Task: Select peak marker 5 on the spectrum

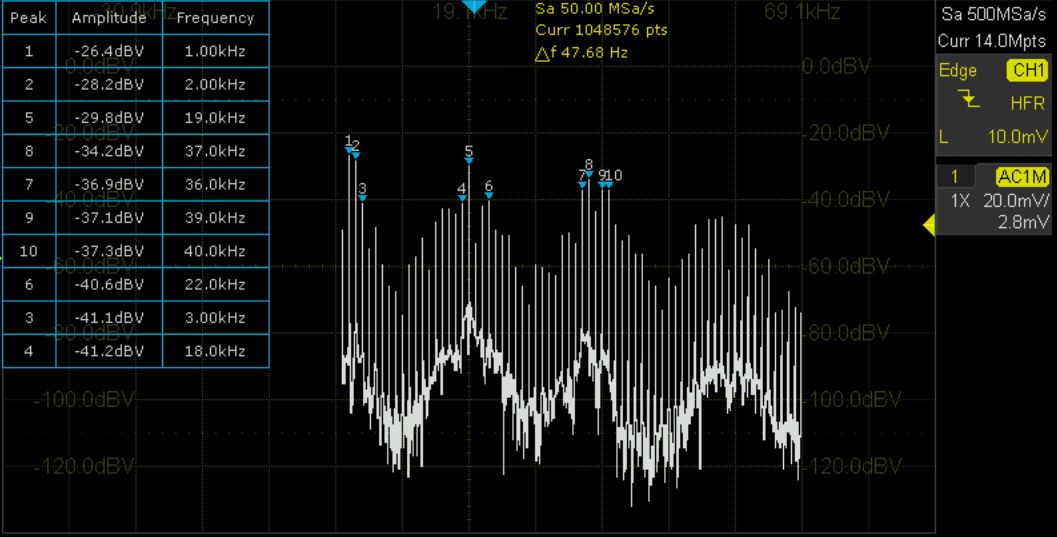Action: tap(469, 159)
